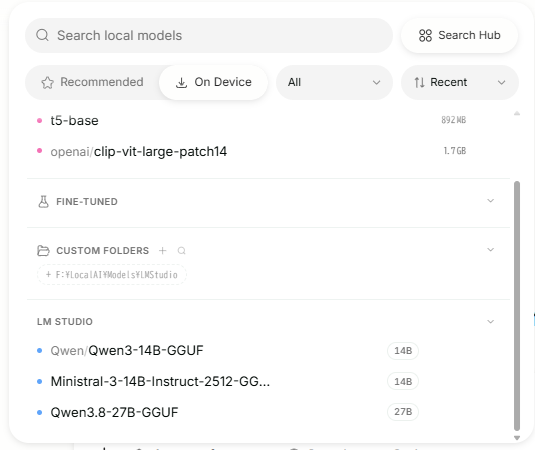Click the Custom Folders search icon
This screenshot has height=450, width=535.
pos(182,251)
